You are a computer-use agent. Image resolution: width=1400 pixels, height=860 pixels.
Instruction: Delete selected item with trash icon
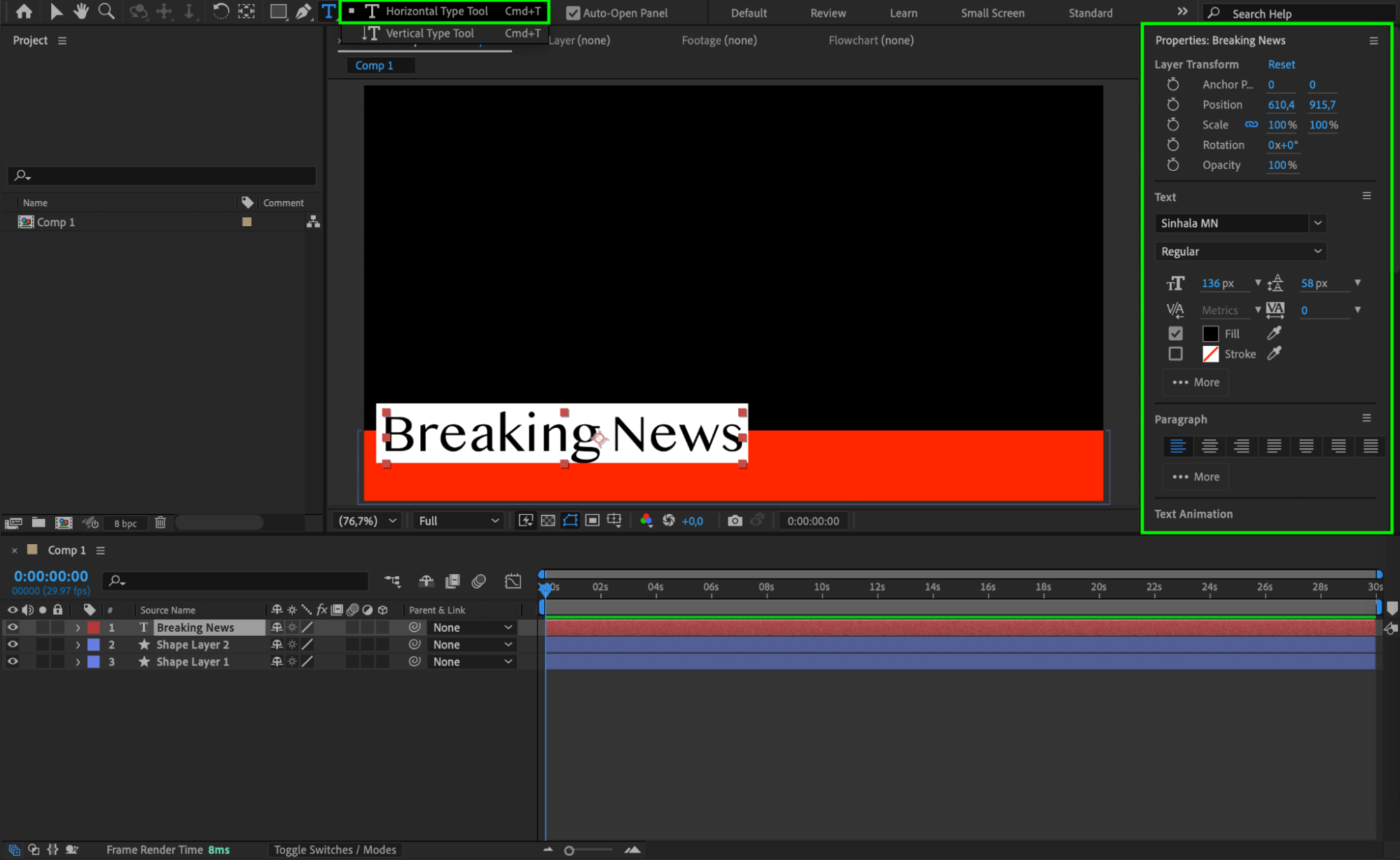pyautogui.click(x=160, y=522)
